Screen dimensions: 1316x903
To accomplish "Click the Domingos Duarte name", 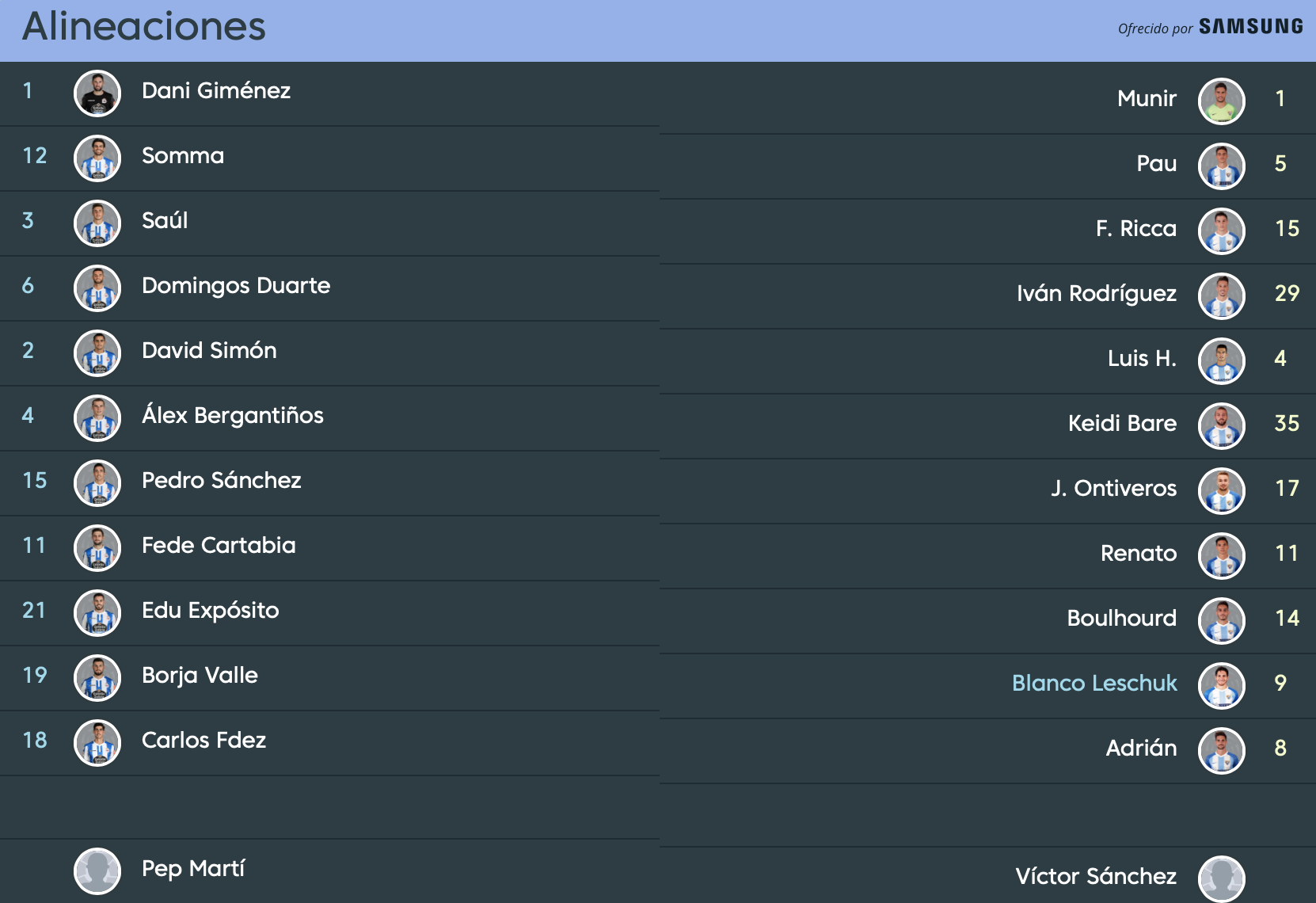I will coord(236,285).
